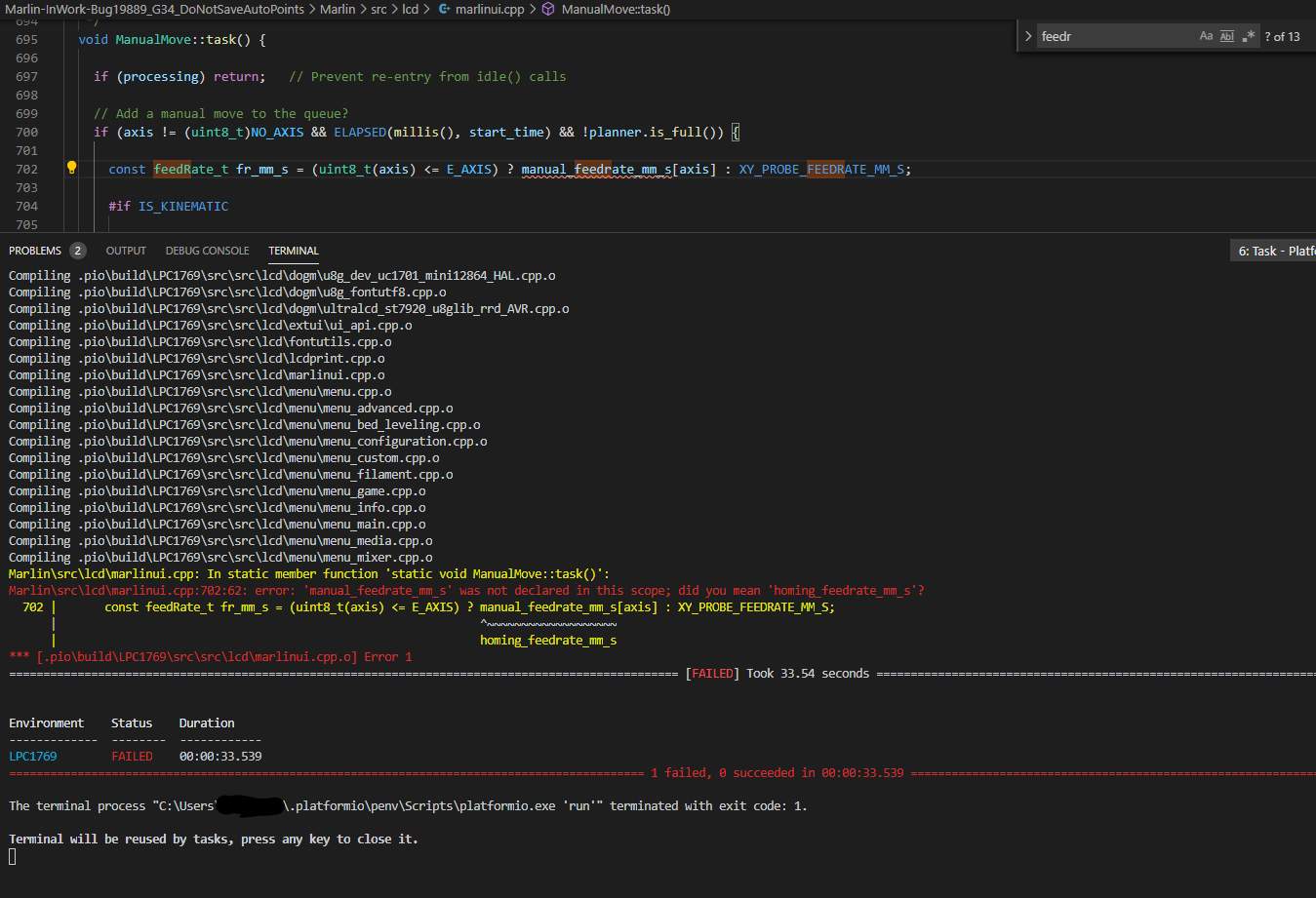Click line number 700 in editor gutter
1316x898 pixels.
(x=27, y=132)
